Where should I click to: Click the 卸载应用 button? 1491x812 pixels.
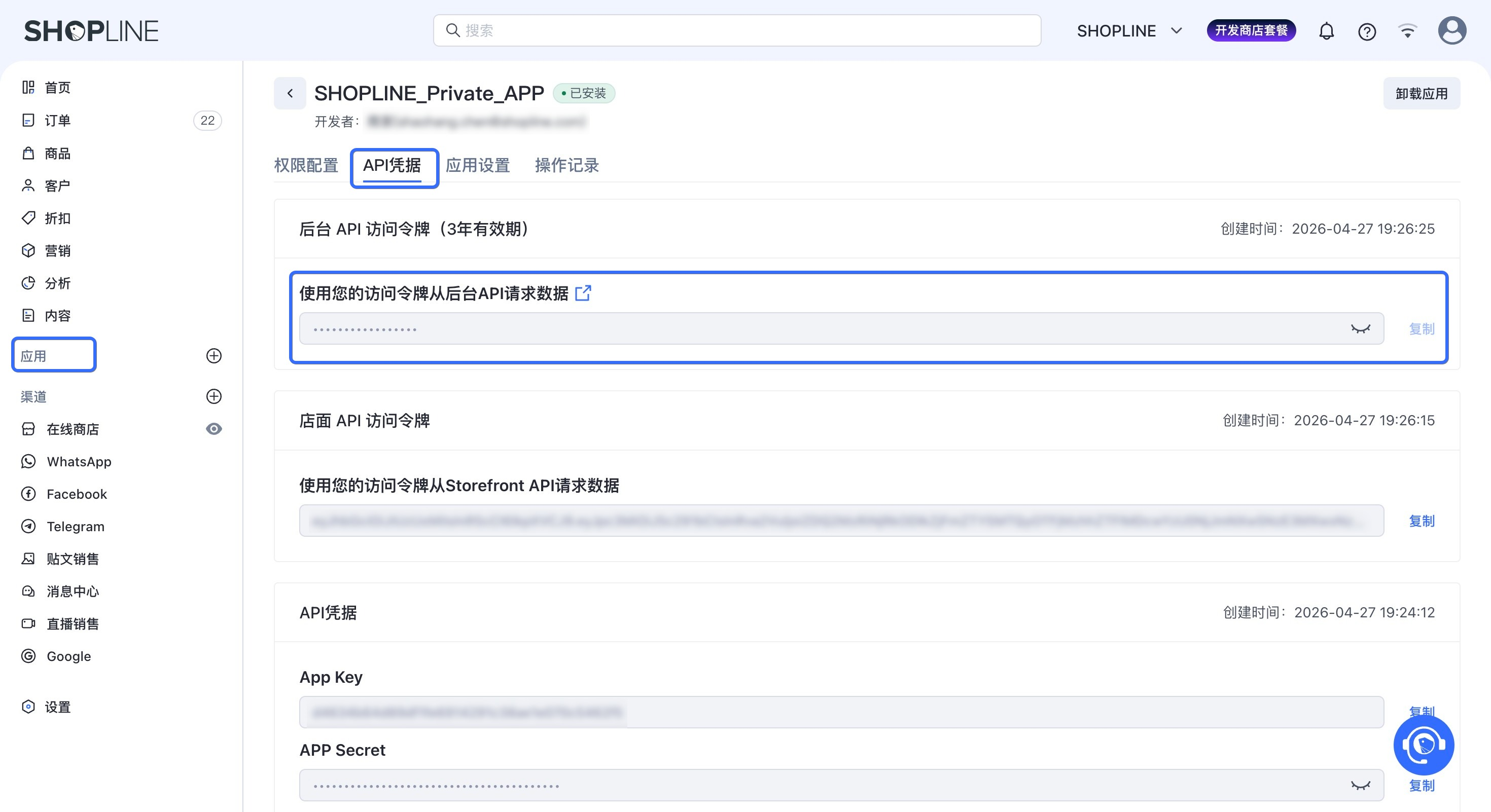click(1422, 93)
